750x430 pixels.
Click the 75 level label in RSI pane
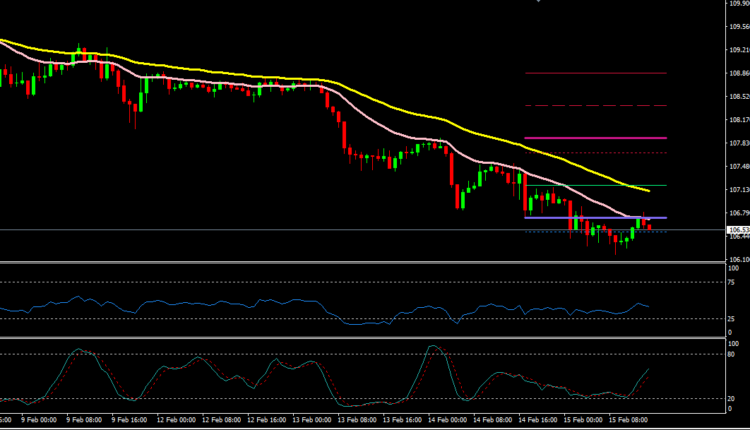(x=733, y=282)
